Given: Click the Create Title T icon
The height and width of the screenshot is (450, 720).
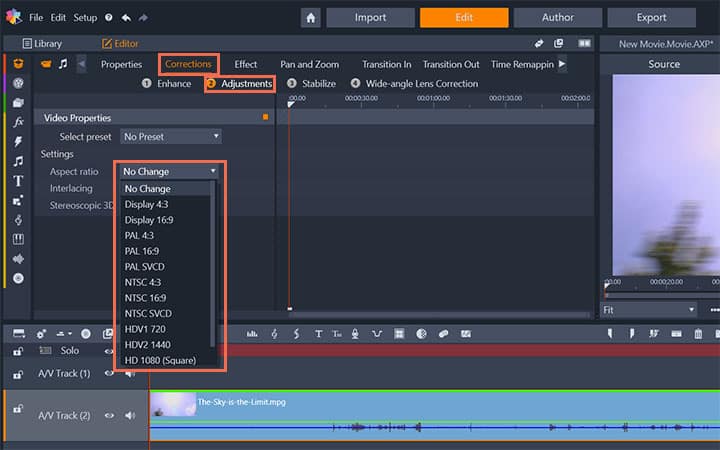Looking at the screenshot, I should (x=318, y=334).
